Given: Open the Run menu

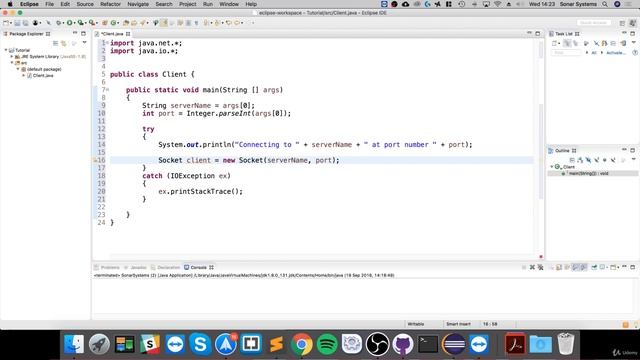Looking at the screenshot, I should coord(208,4).
